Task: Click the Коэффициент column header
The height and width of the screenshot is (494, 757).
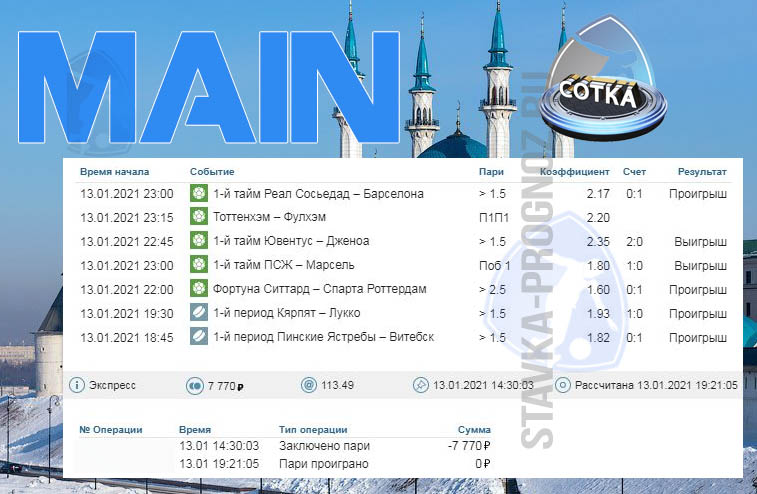Action: point(575,172)
